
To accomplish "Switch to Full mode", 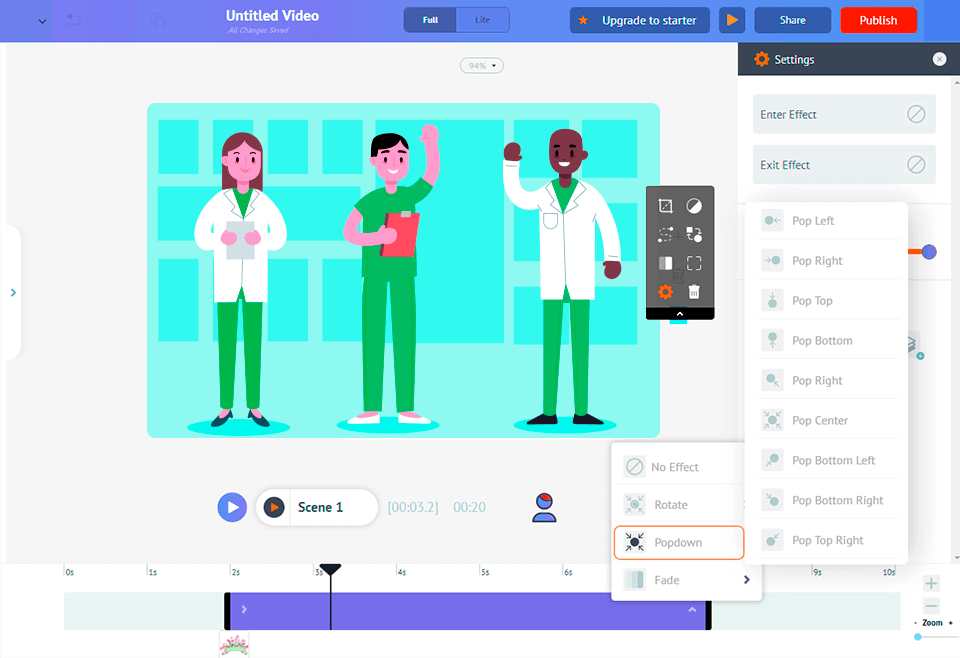I will [x=430, y=20].
